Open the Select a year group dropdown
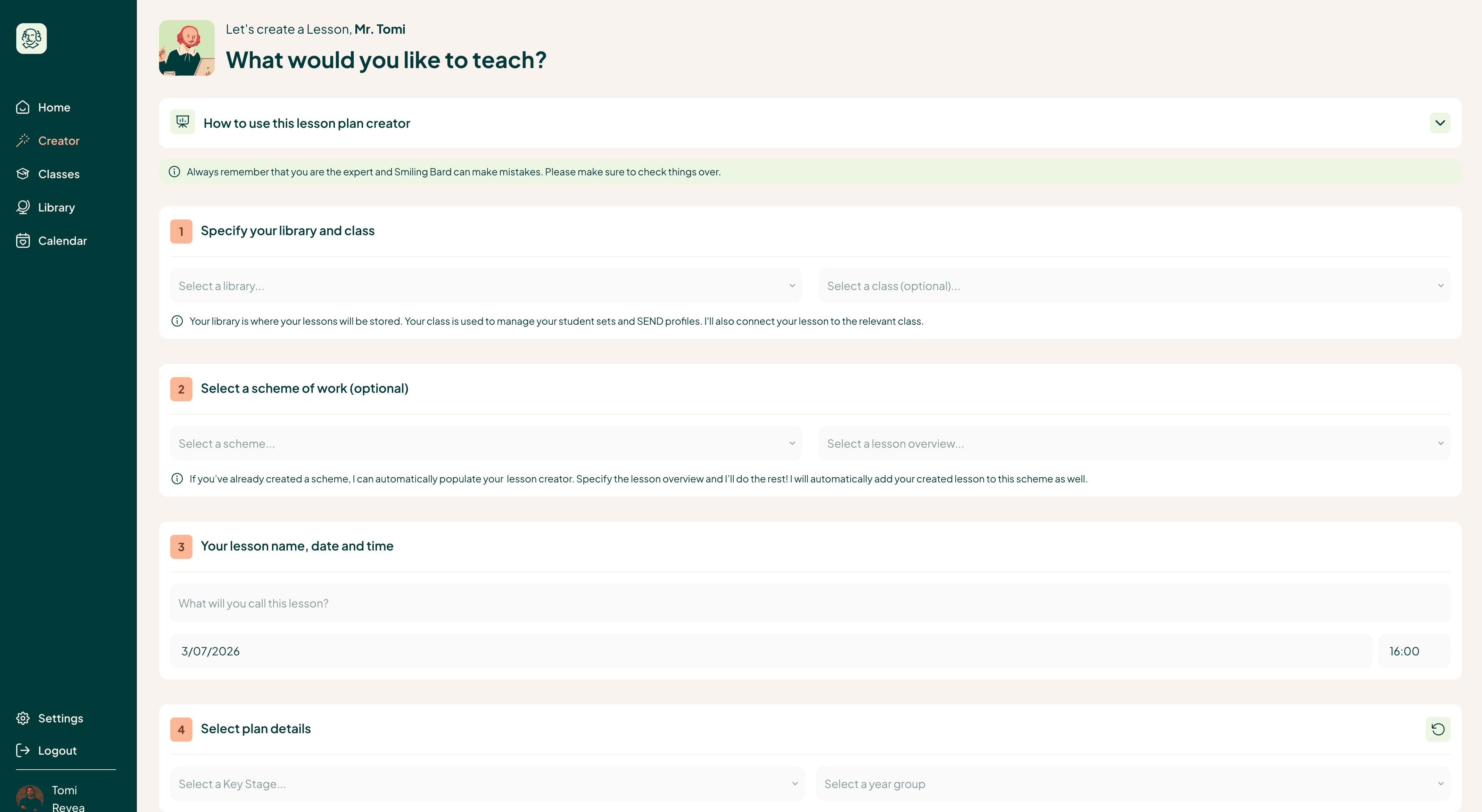The height and width of the screenshot is (812, 1482). (1133, 784)
